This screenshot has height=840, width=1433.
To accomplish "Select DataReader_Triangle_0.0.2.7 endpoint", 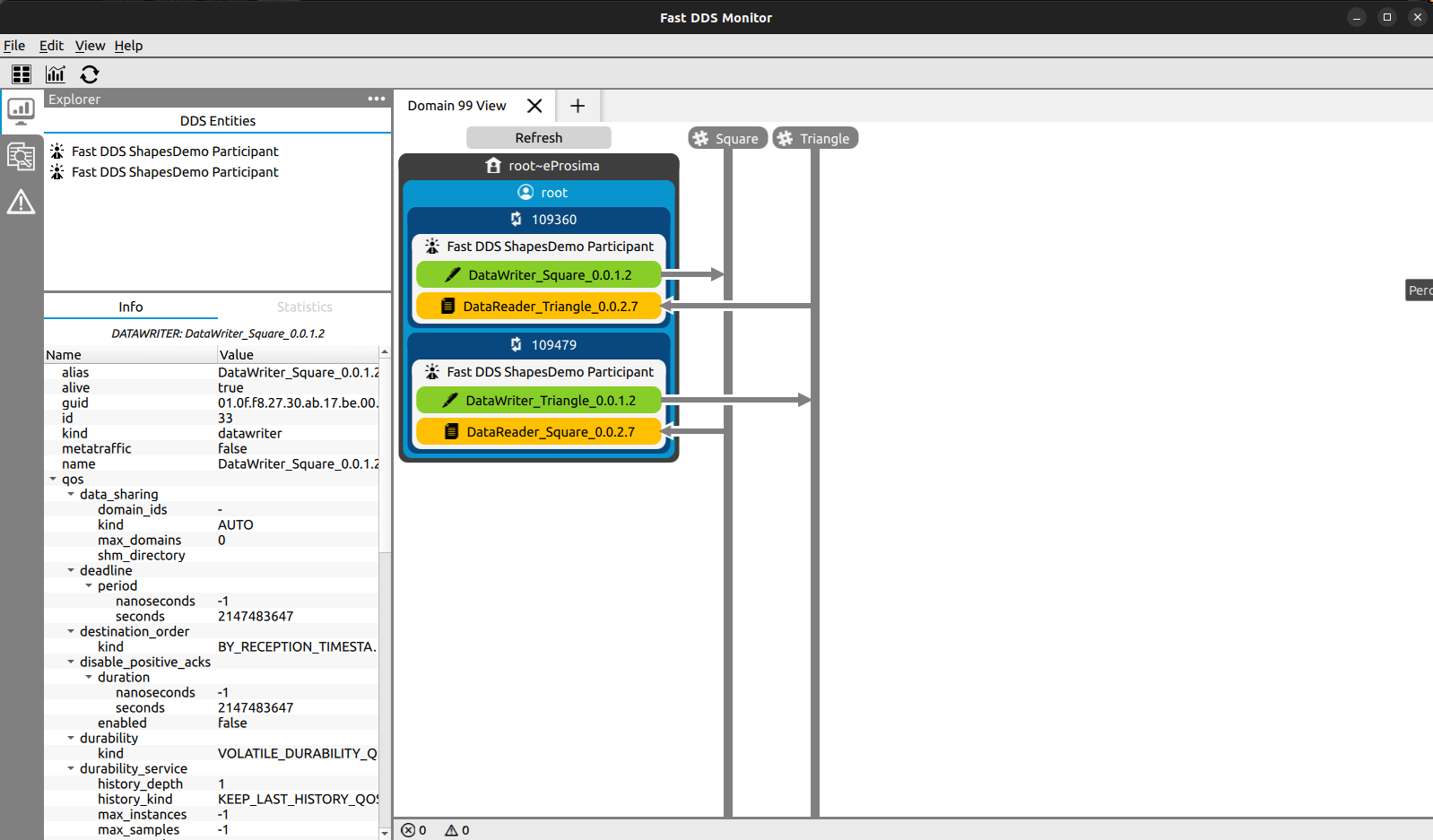I will pyautogui.click(x=539, y=306).
